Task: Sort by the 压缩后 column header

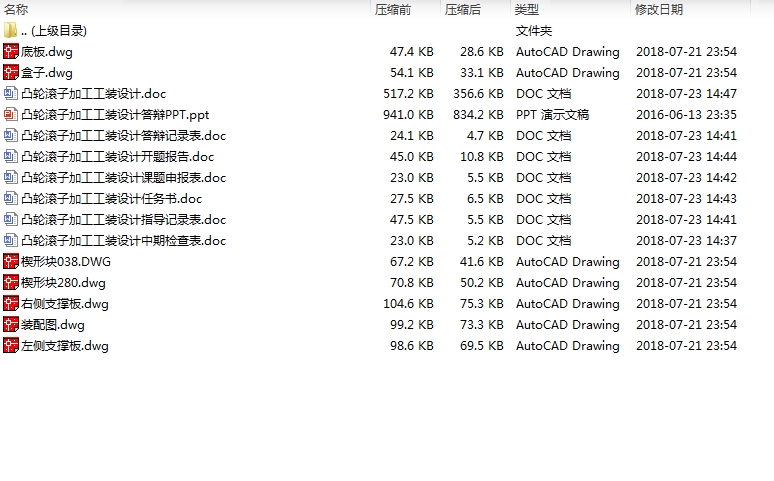Action: point(463,9)
